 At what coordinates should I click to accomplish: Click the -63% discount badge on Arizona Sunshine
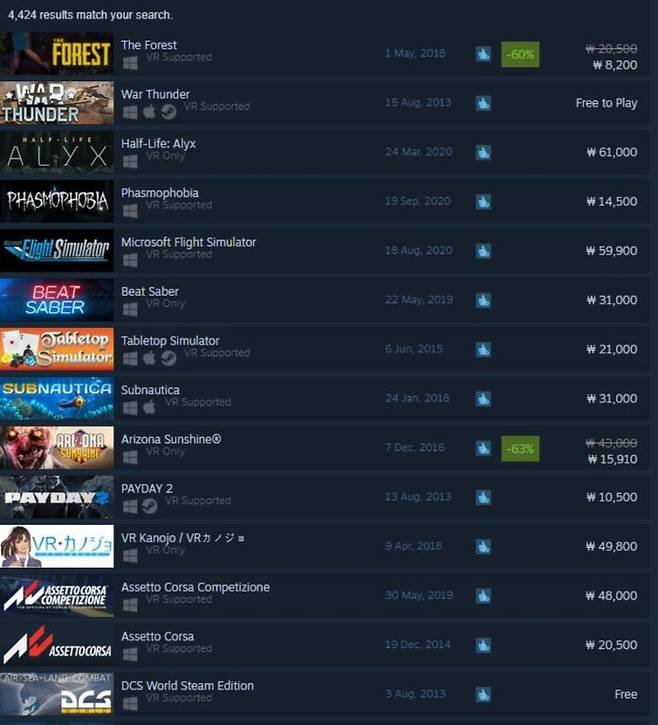pos(520,449)
